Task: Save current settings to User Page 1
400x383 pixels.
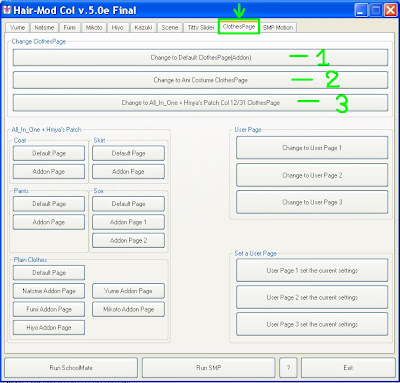Action: click(312, 270)
